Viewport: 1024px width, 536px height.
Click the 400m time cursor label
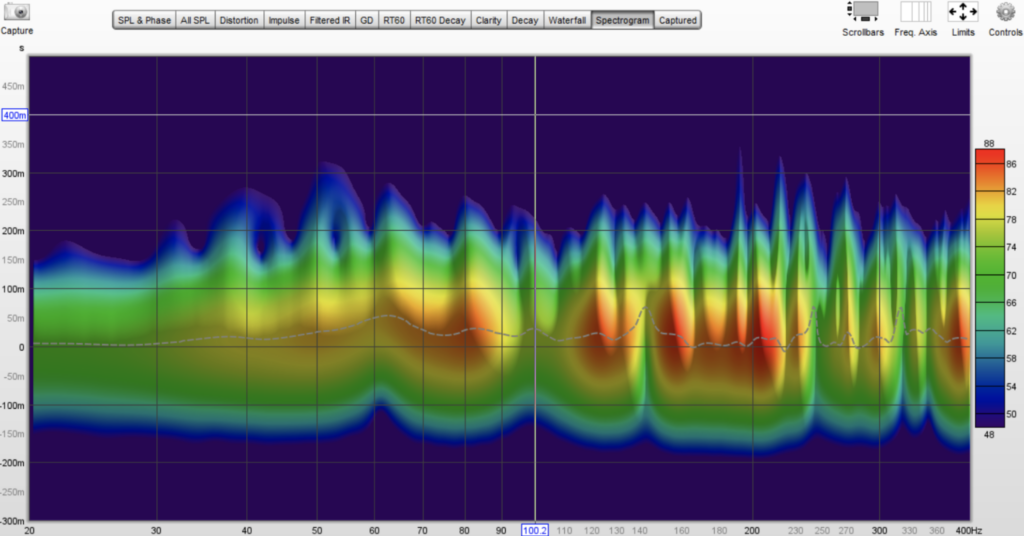click(x=14, y=115)
